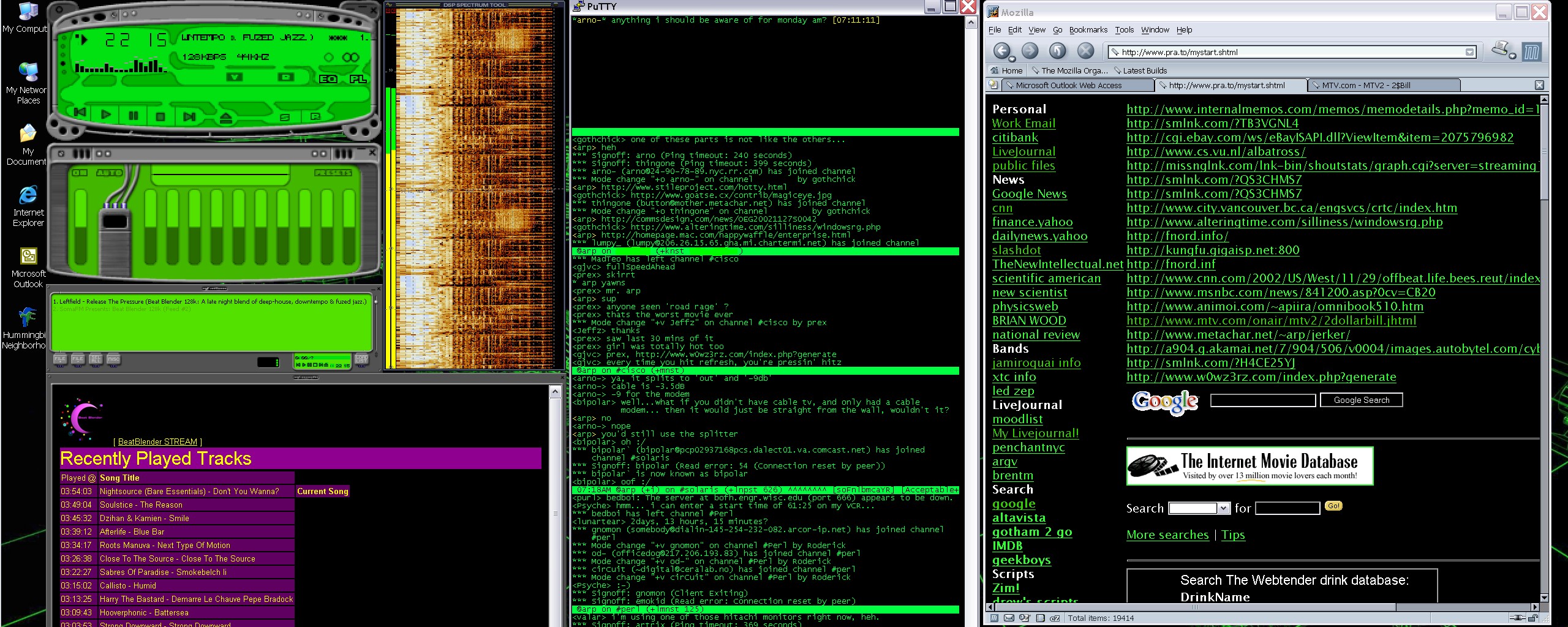Toggle Winamp equalizer with EQ button
Image resolution: width=1568 pixels, height=627 pixels.
click(x=328, y=79)
